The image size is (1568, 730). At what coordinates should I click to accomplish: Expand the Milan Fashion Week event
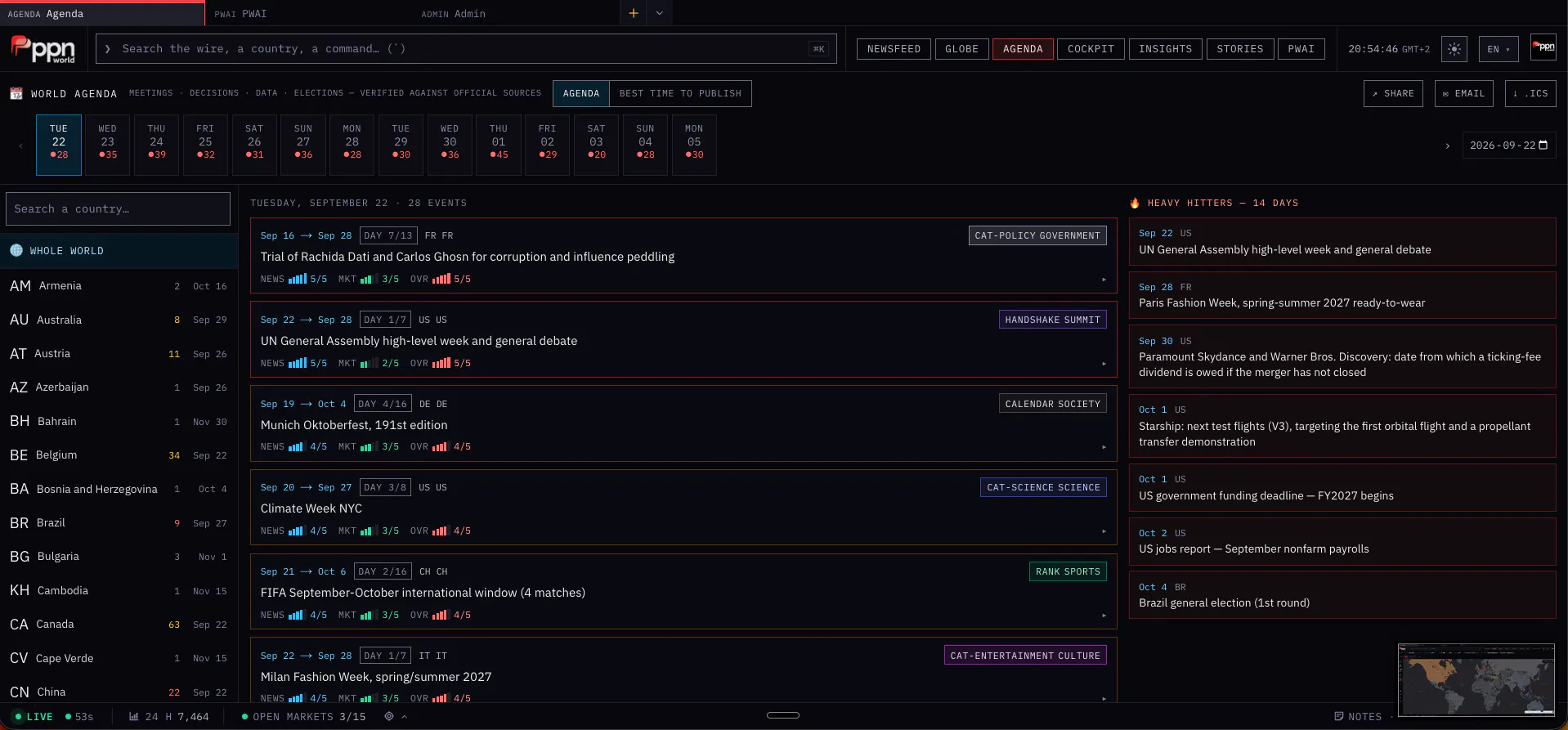[x=1104, y=699]
